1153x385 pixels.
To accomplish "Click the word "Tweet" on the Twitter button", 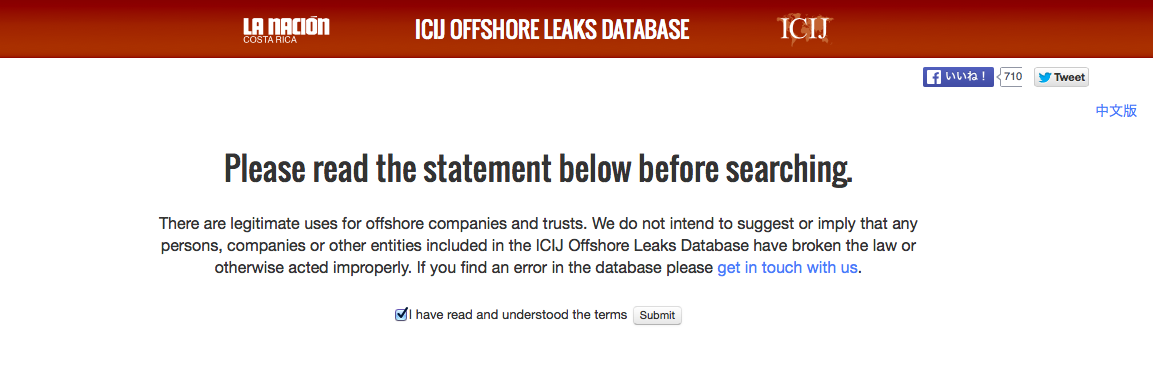I will point(1069,77).
